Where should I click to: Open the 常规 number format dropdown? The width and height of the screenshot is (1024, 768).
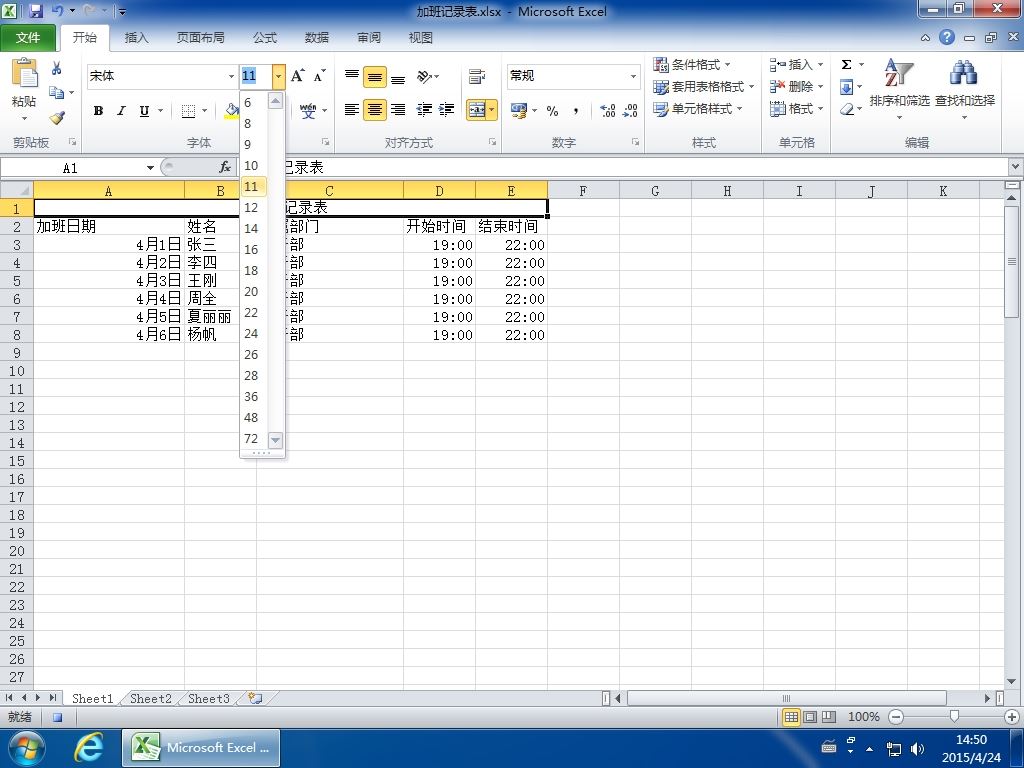point(633,76)
